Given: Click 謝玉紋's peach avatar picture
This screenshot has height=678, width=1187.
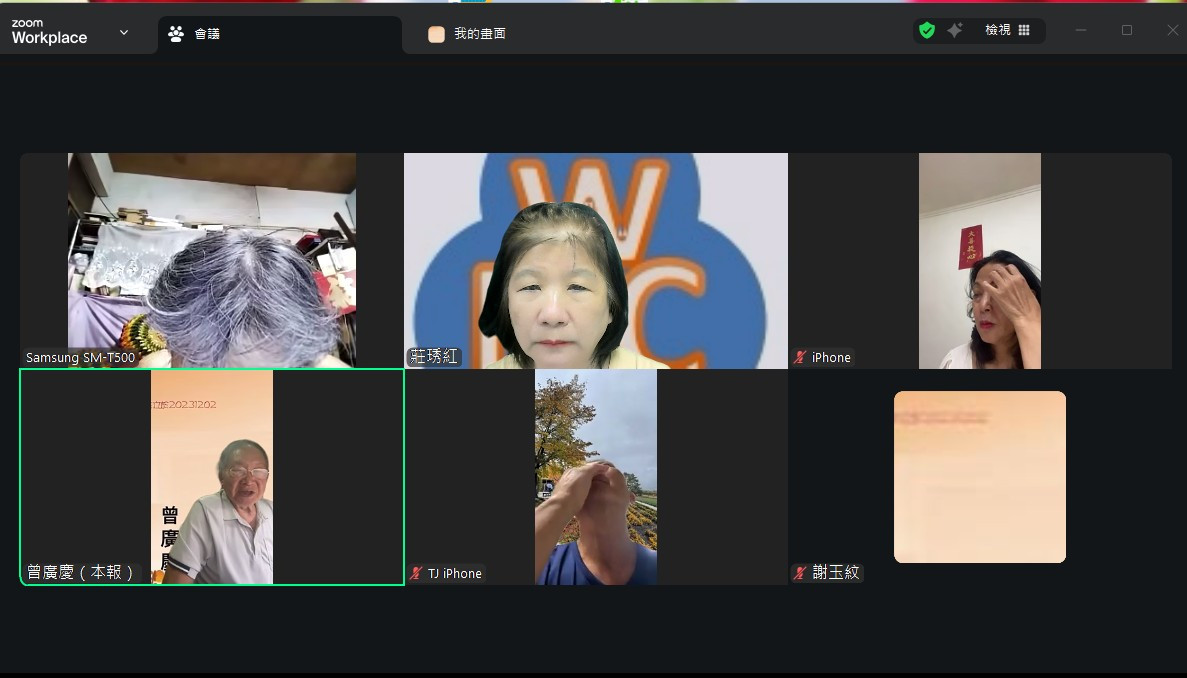Looking at the screenshot, I should click(x=979, y=477).
